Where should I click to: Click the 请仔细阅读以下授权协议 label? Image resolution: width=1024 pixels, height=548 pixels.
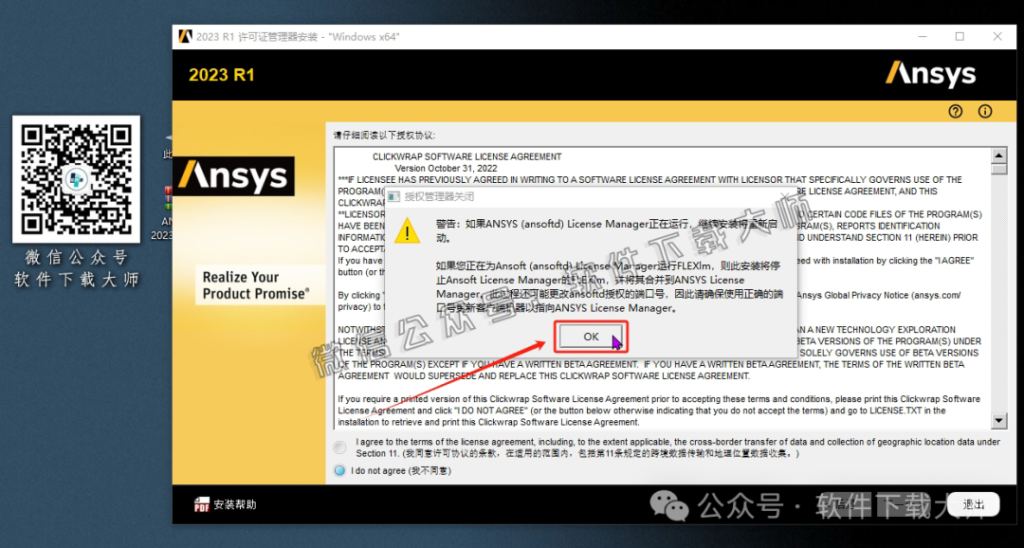tap(384, 136)
